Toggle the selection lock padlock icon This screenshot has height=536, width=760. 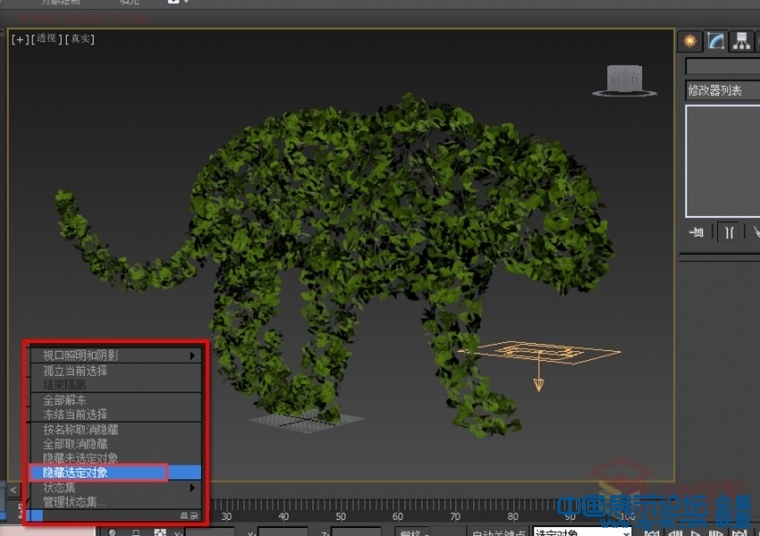click(x=136, y=533)
